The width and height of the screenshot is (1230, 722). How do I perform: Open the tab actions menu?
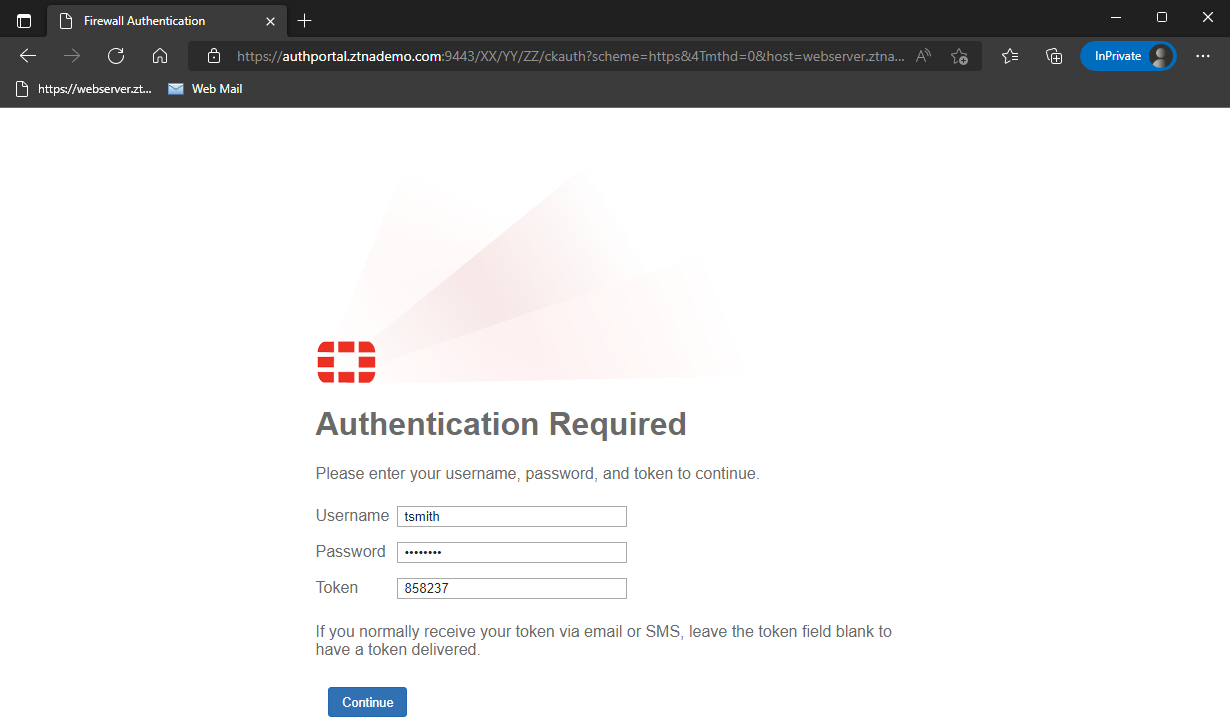click(x=24, y=20)
